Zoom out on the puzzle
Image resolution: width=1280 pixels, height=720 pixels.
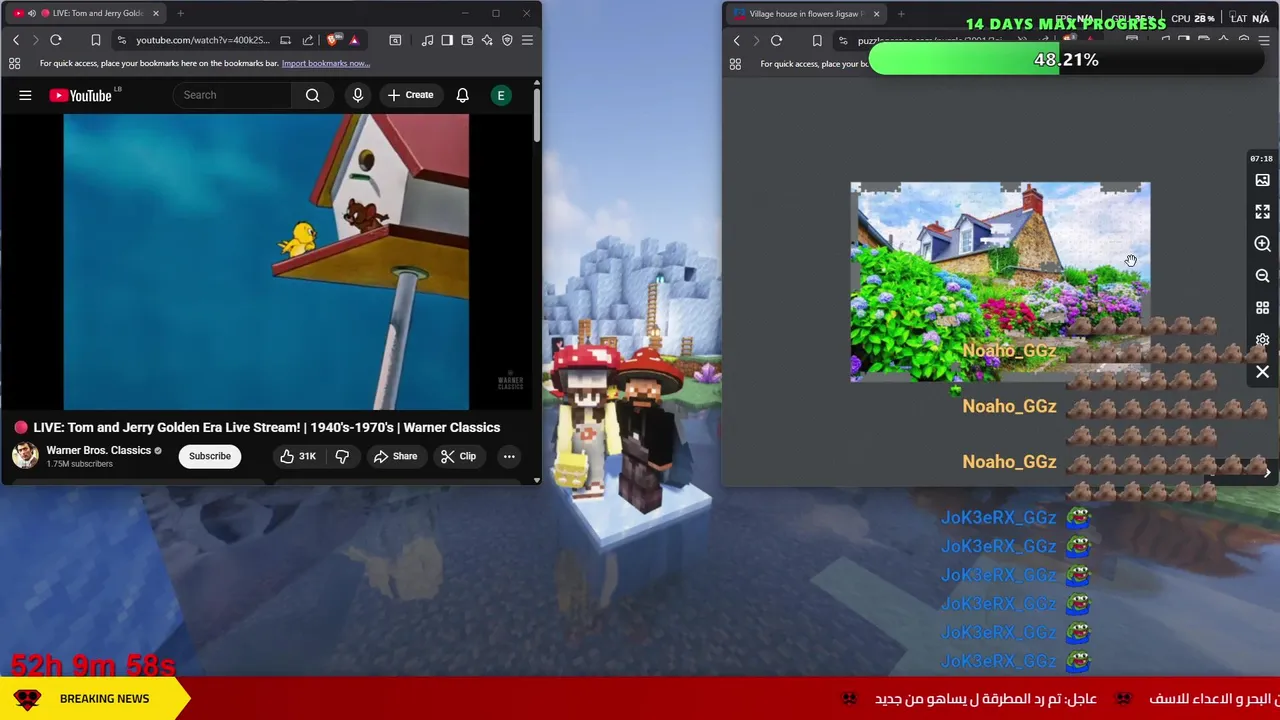1262,276
